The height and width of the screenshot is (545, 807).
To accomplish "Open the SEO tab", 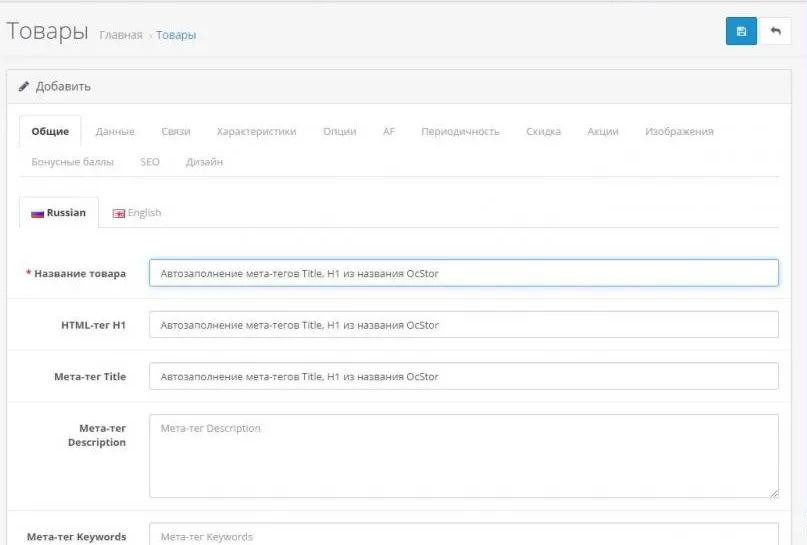I will click(150, 161).
